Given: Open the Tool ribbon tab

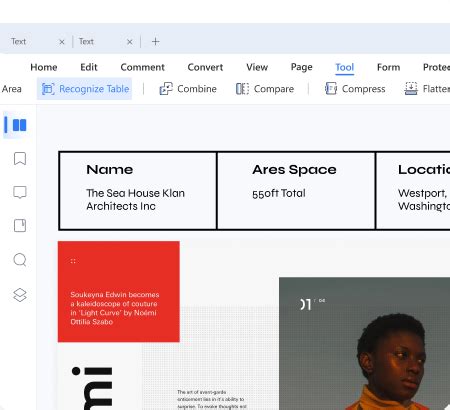Looking at the screenshot, I should (345, 68).
